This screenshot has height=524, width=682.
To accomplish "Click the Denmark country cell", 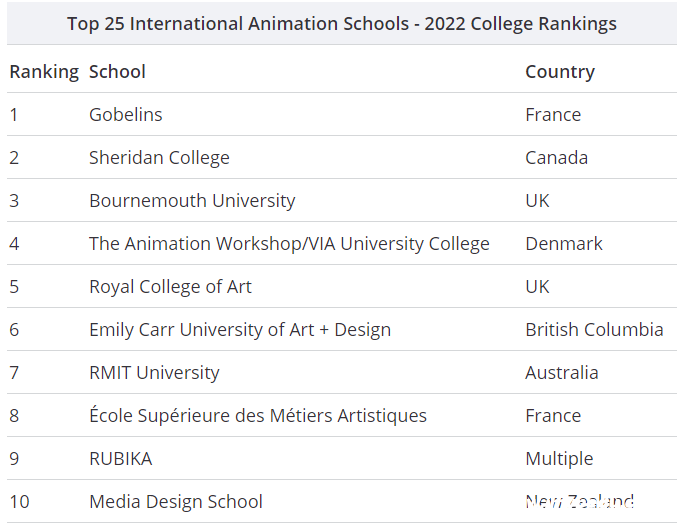I will point(564,244).
